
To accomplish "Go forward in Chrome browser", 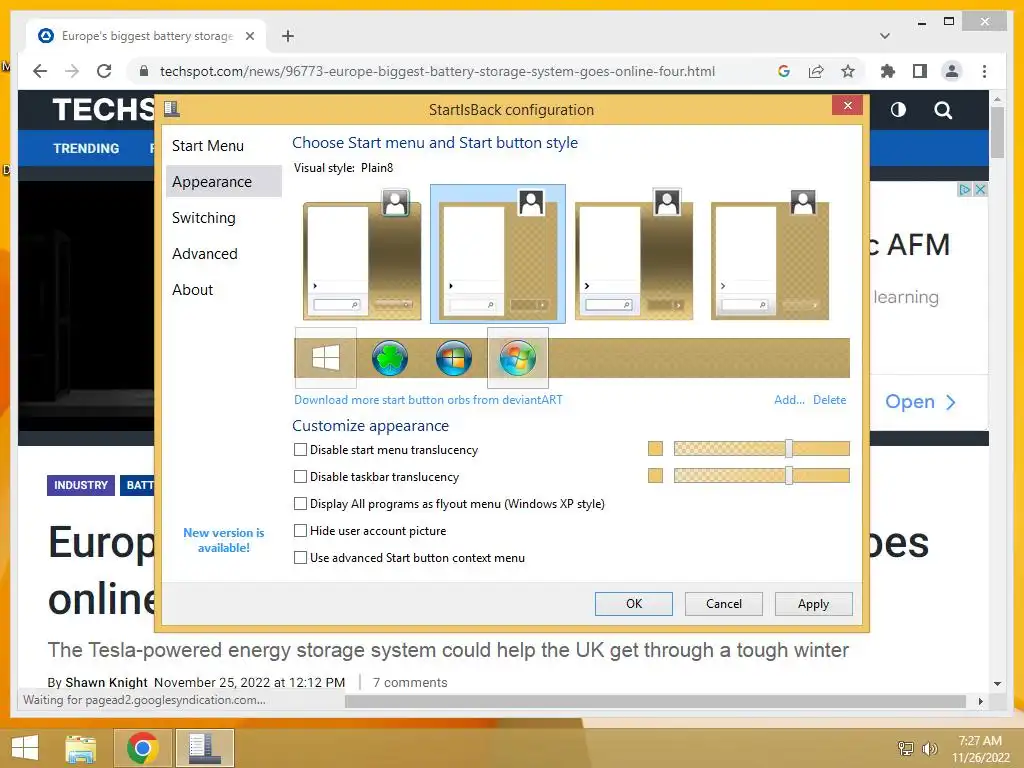I will point(72,71).
